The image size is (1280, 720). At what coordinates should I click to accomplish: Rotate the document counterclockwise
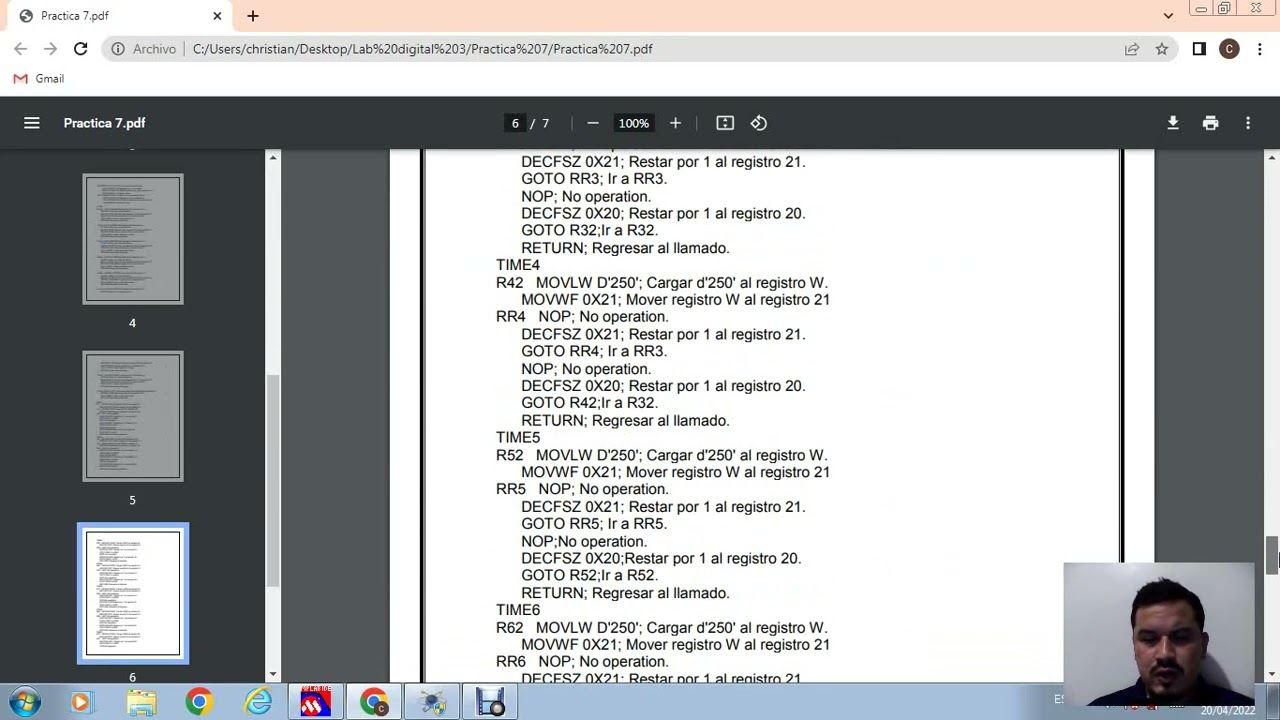click(759, 123)
